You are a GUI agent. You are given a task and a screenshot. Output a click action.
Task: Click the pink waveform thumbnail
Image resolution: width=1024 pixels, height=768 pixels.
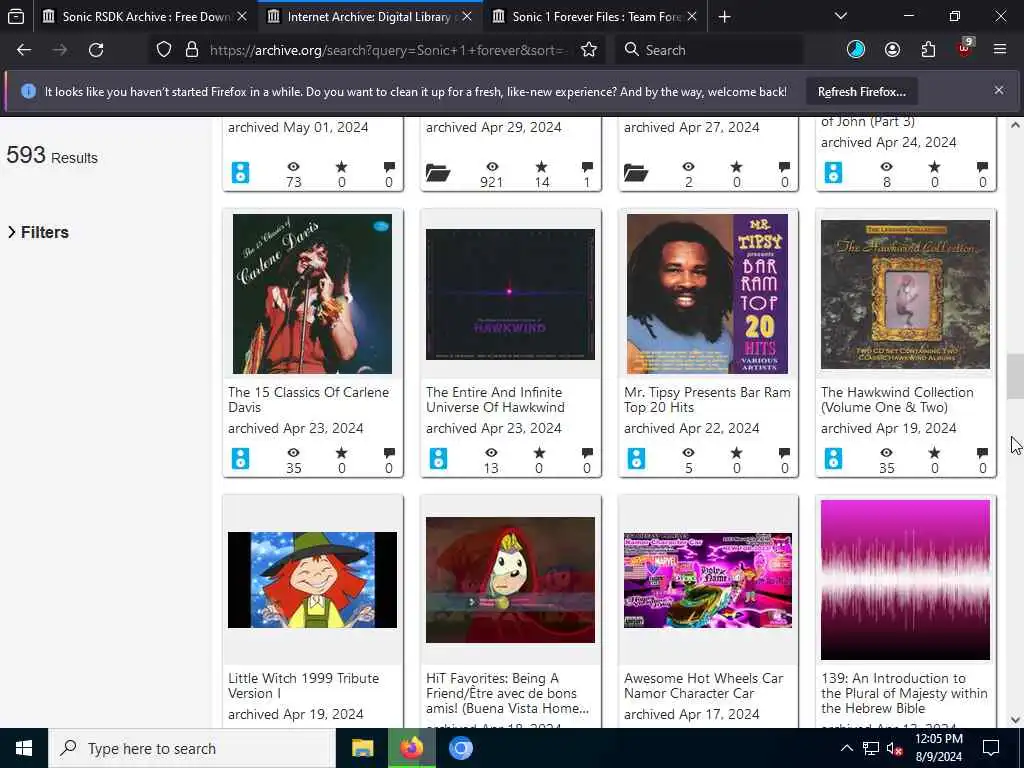click(x=905, y=580)
